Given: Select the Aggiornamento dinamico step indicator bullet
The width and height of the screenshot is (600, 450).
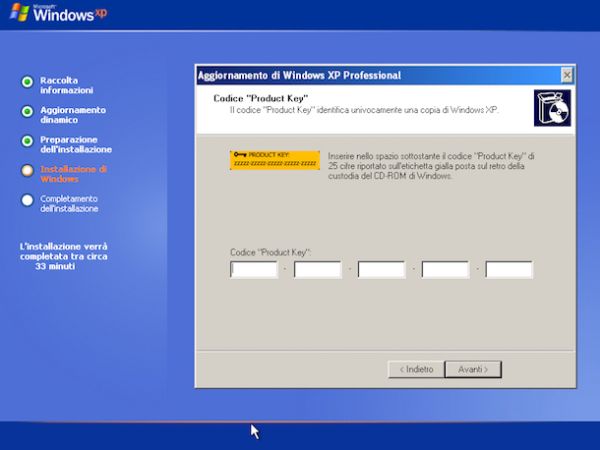Looking at the screenshot, I should 28,111.
